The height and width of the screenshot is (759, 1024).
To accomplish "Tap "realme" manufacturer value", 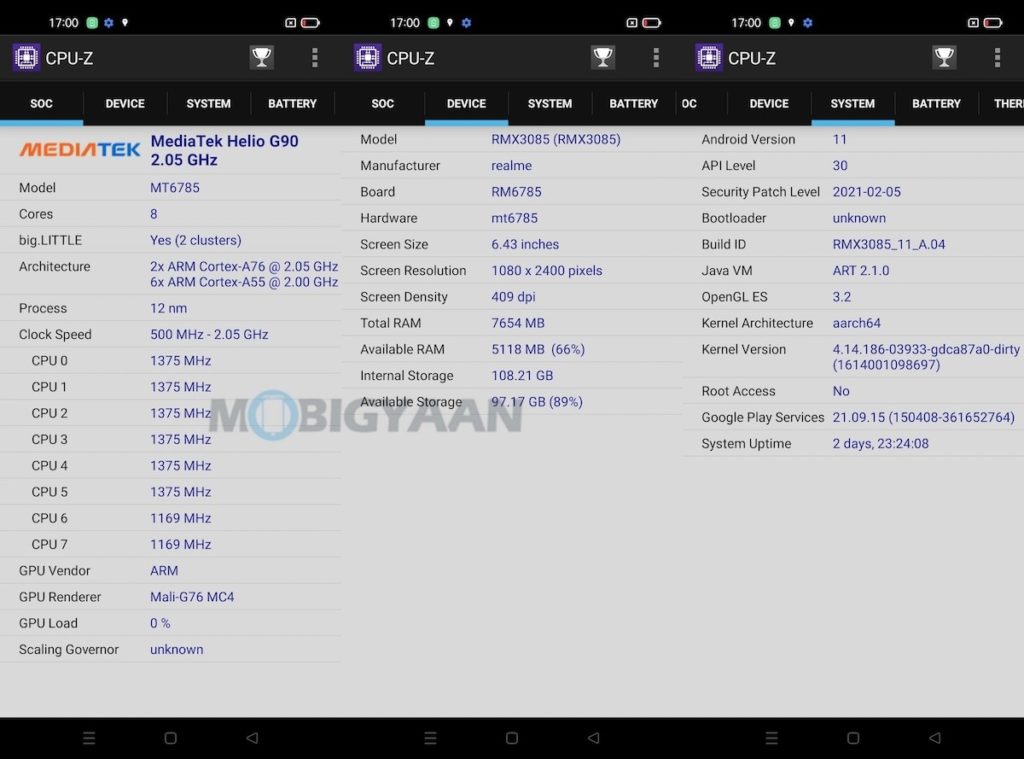I will (511, 165).
